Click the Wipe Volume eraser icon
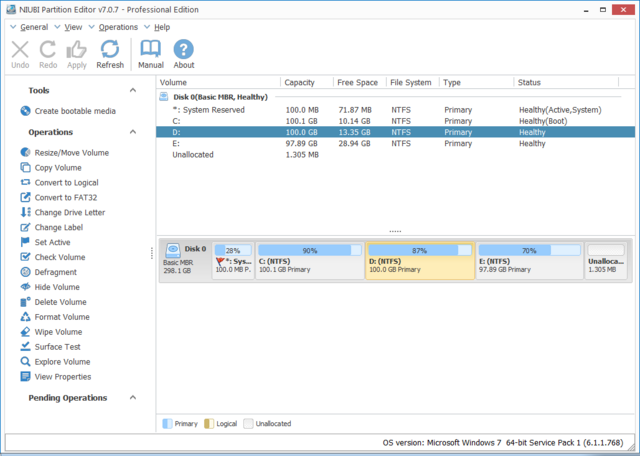640x456 pixels. [25, 332]
